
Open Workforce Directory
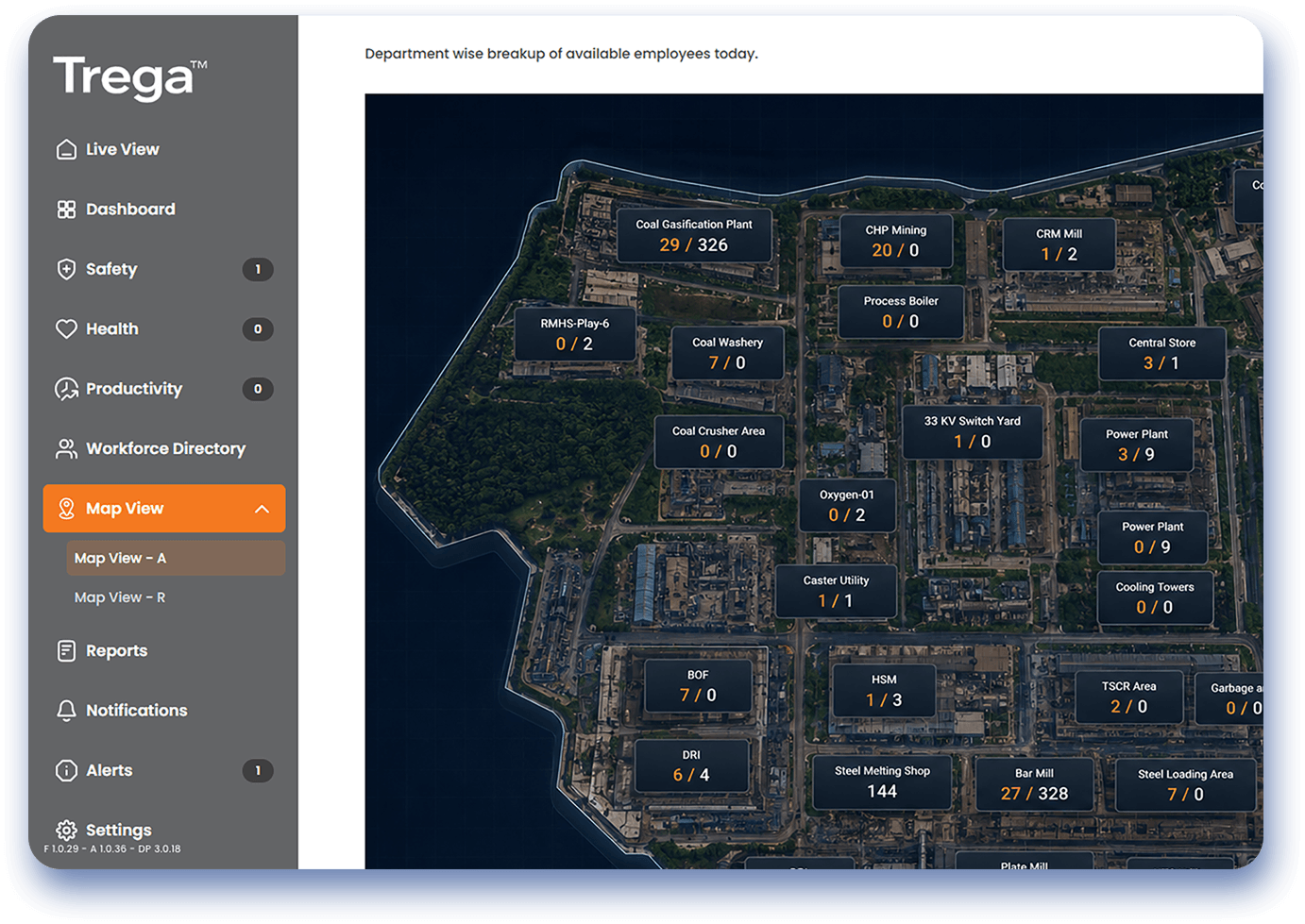coord(164,448)
